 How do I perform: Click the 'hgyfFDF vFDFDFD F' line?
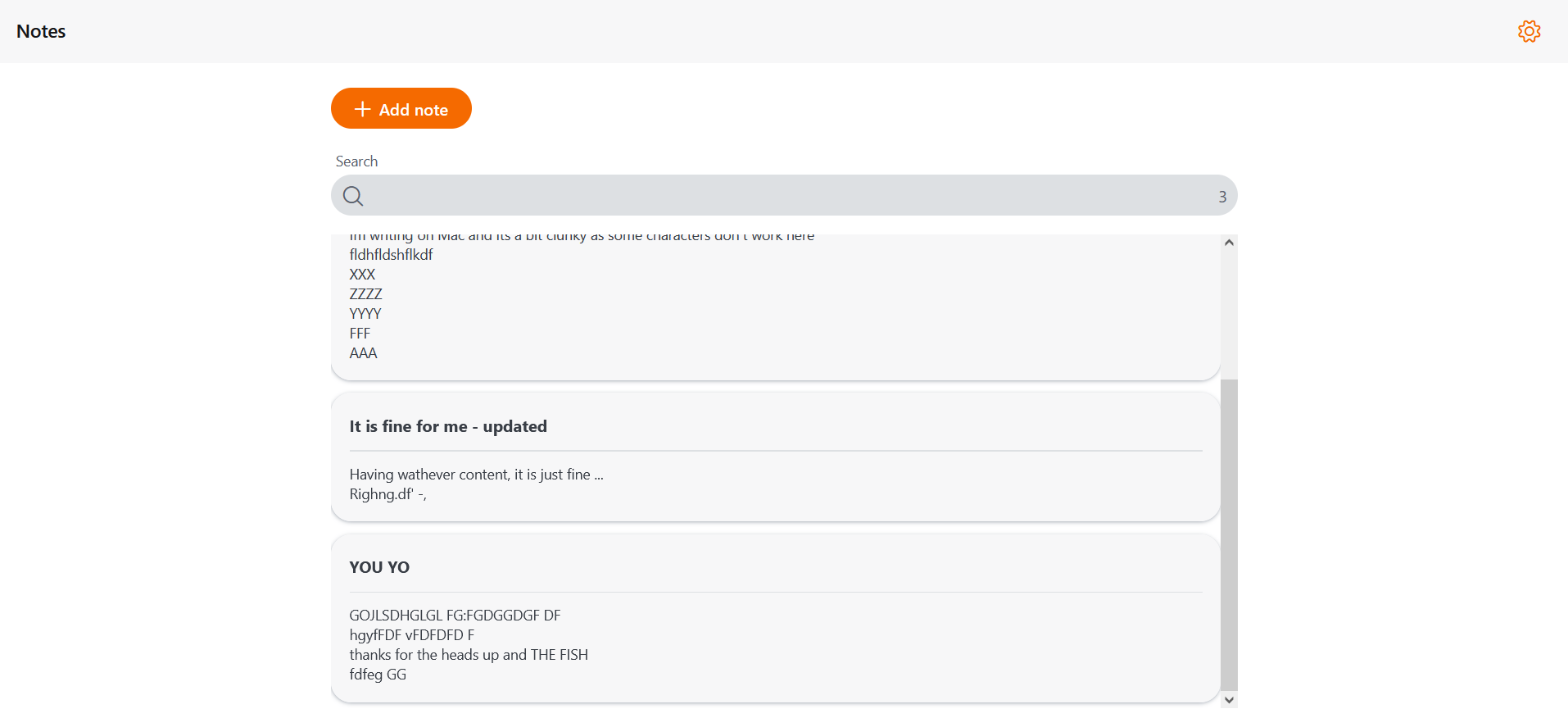tap(412, 635)
